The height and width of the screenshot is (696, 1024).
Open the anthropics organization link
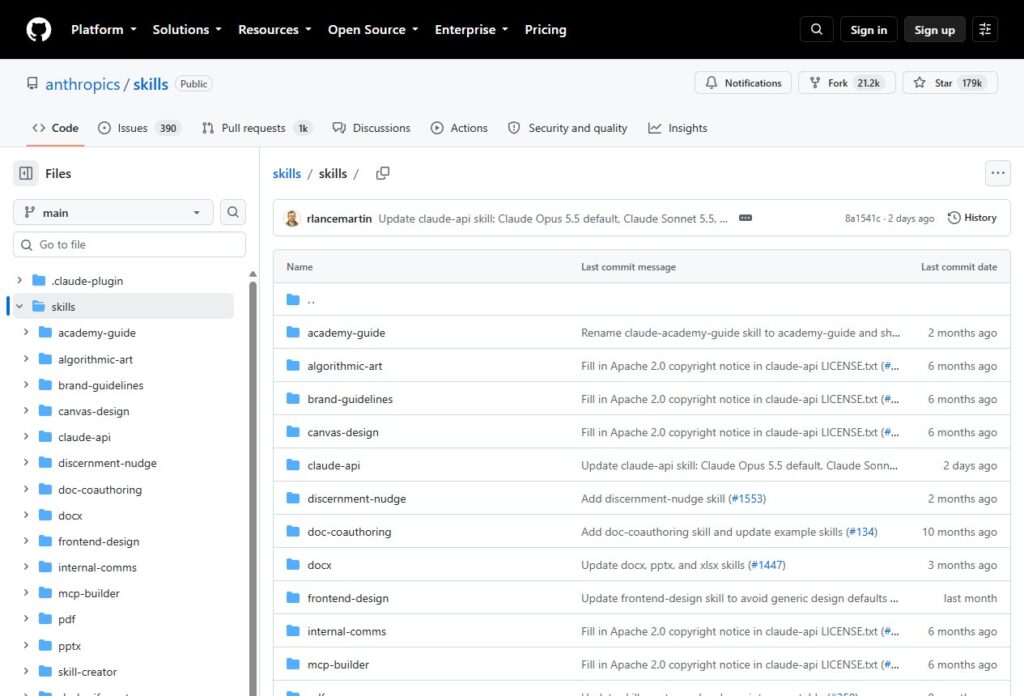pos(82,84)
